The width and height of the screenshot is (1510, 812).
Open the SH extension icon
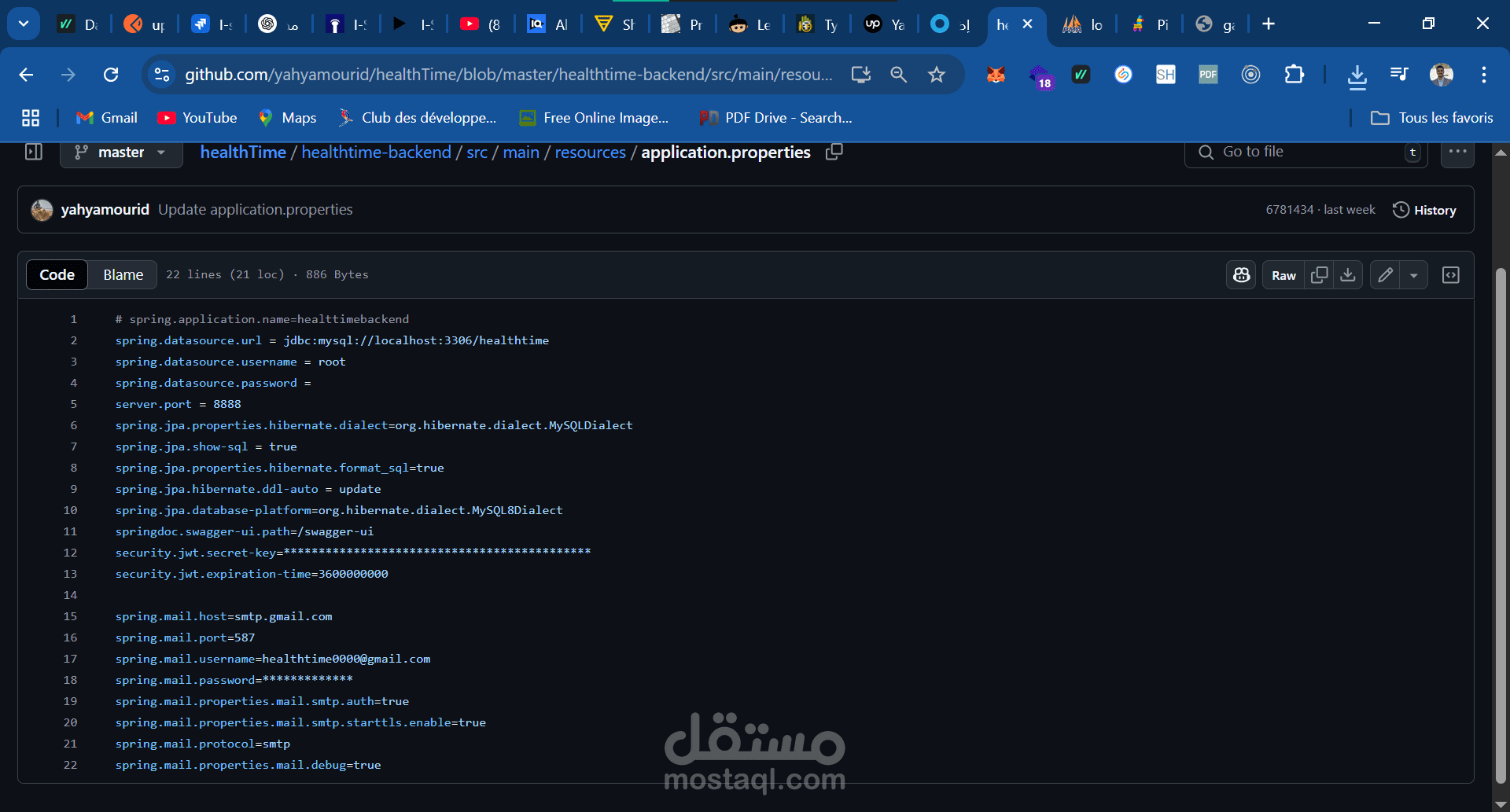point(1166,75)
